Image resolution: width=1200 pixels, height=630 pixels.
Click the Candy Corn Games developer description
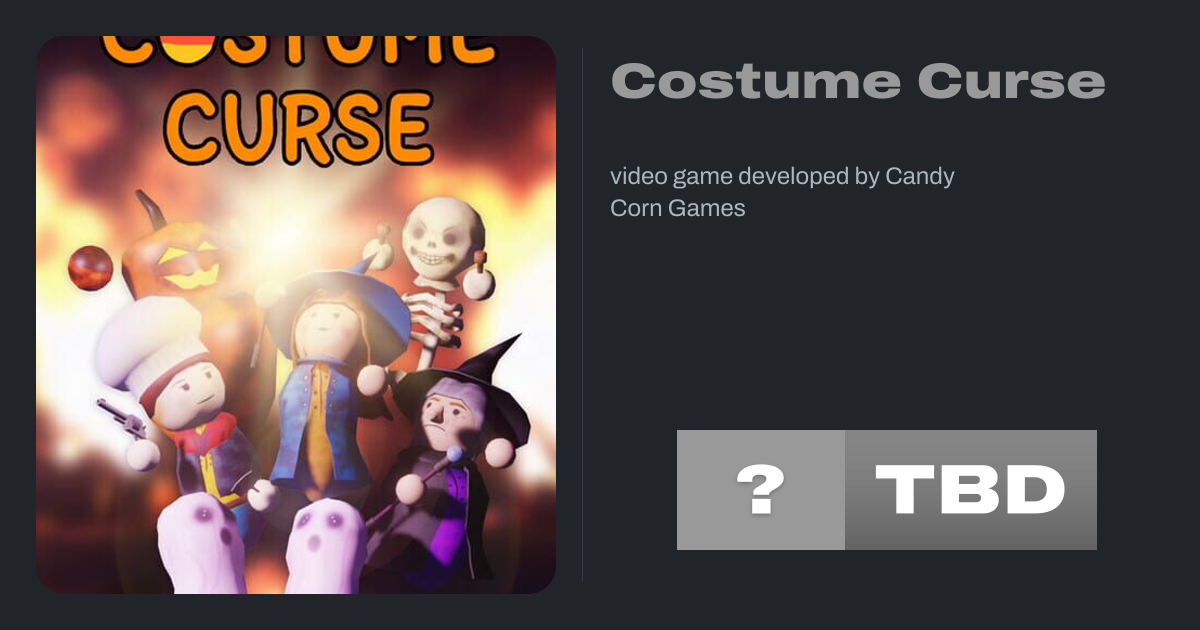tap(782, 192)
